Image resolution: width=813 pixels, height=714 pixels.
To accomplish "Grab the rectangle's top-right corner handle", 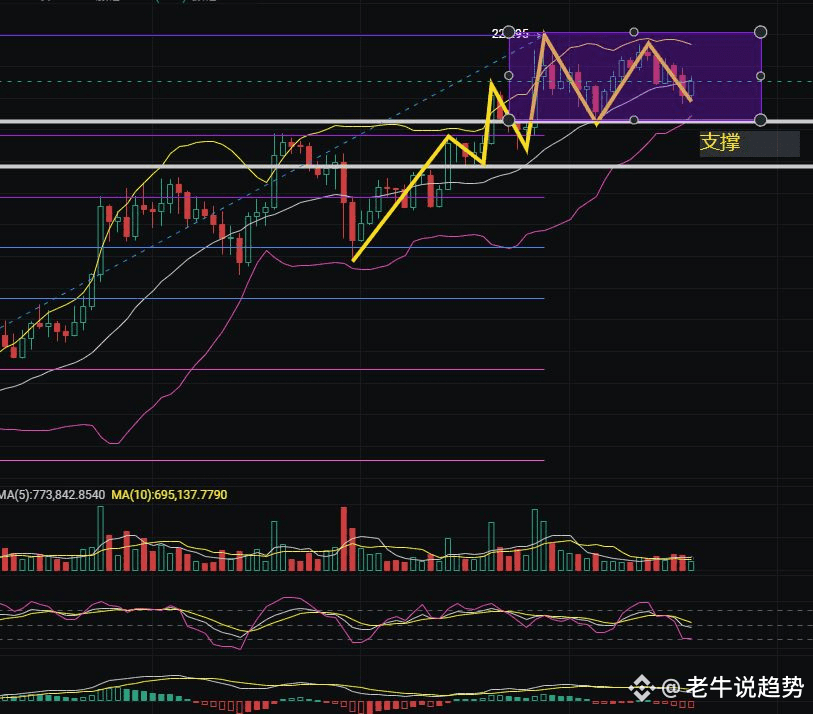I will pos(760,32).
